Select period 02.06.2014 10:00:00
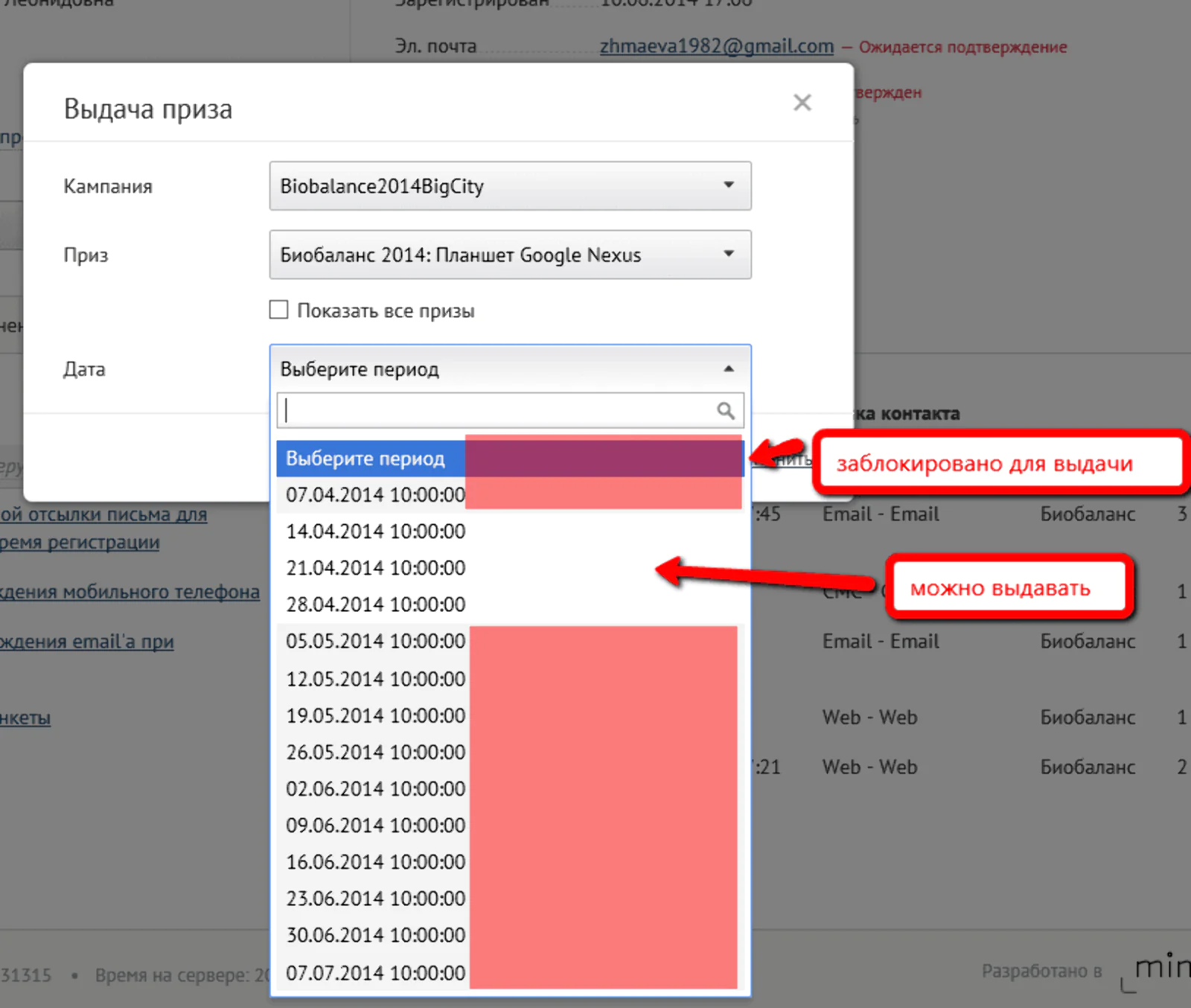 pos(510,788)
